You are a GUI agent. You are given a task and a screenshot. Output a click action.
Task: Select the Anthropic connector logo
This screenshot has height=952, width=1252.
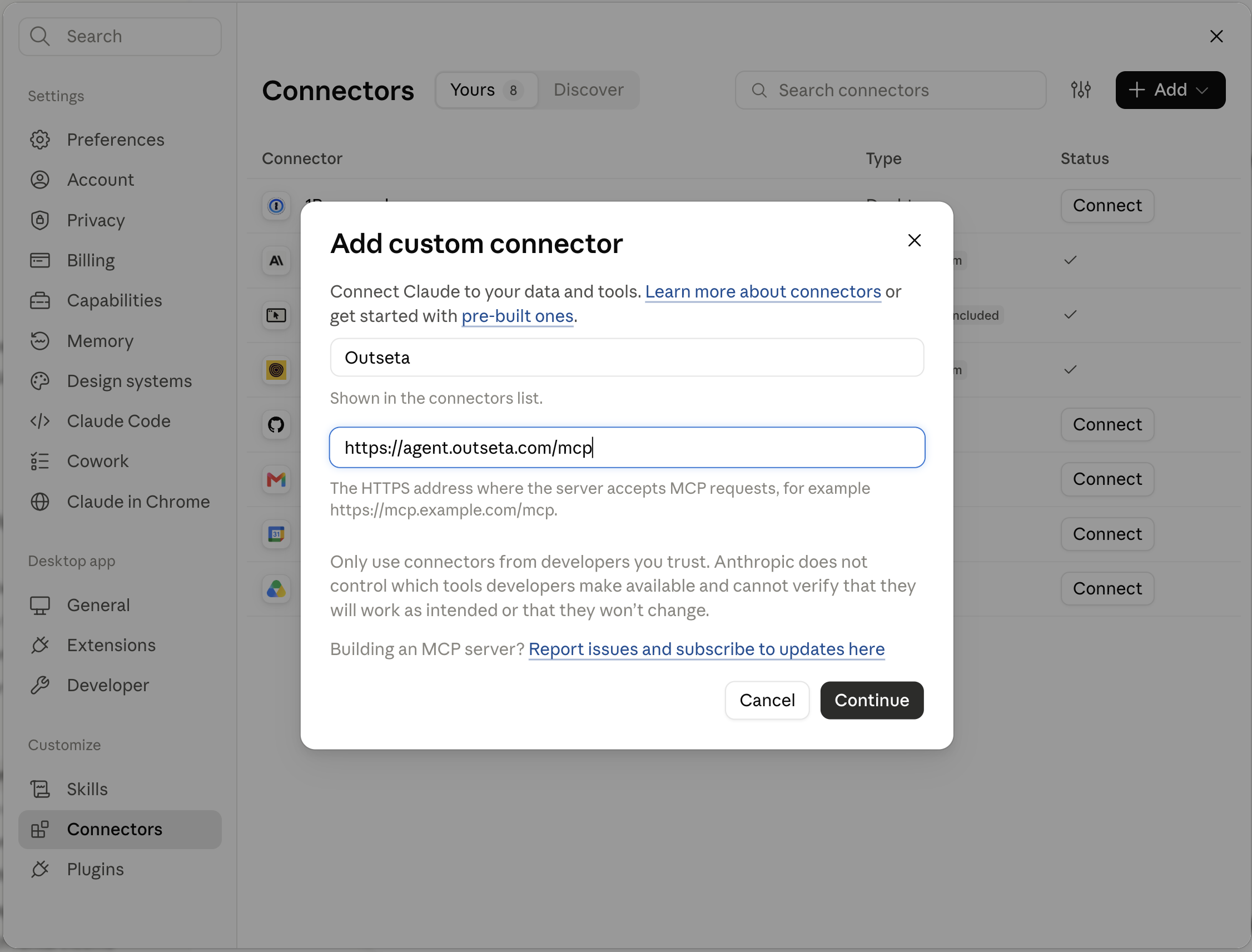[276, 260]
